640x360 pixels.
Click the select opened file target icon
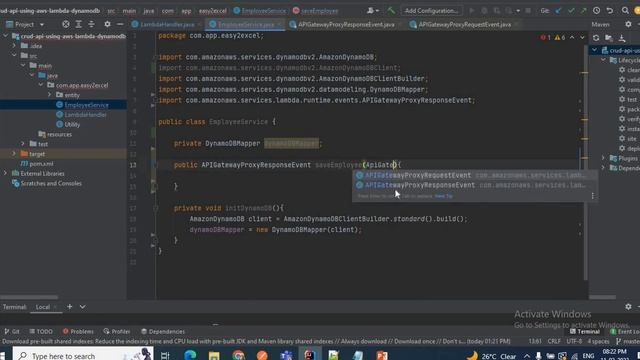tap(65, 24)
